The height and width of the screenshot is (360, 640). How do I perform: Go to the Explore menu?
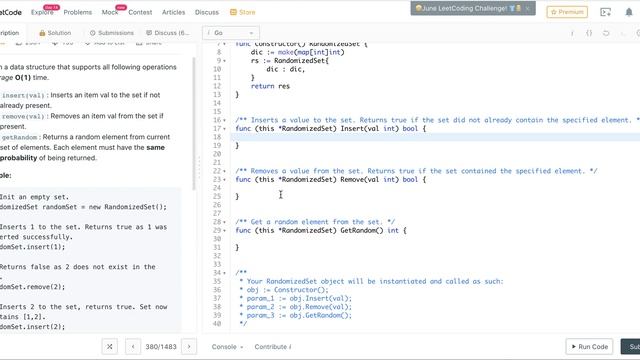tap(42, 12)
